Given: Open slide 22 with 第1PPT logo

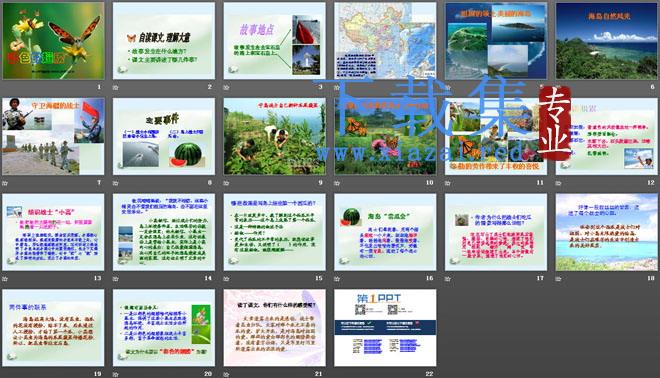Looking at the screenshot, I should (x=385, y=327).
